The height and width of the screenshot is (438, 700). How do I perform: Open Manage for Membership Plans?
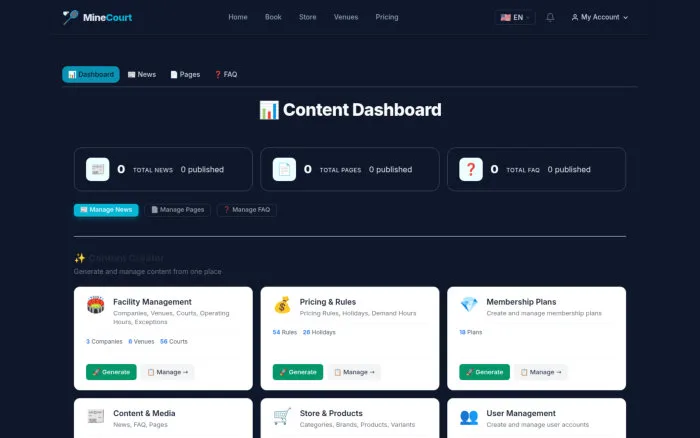click(541, 372)
